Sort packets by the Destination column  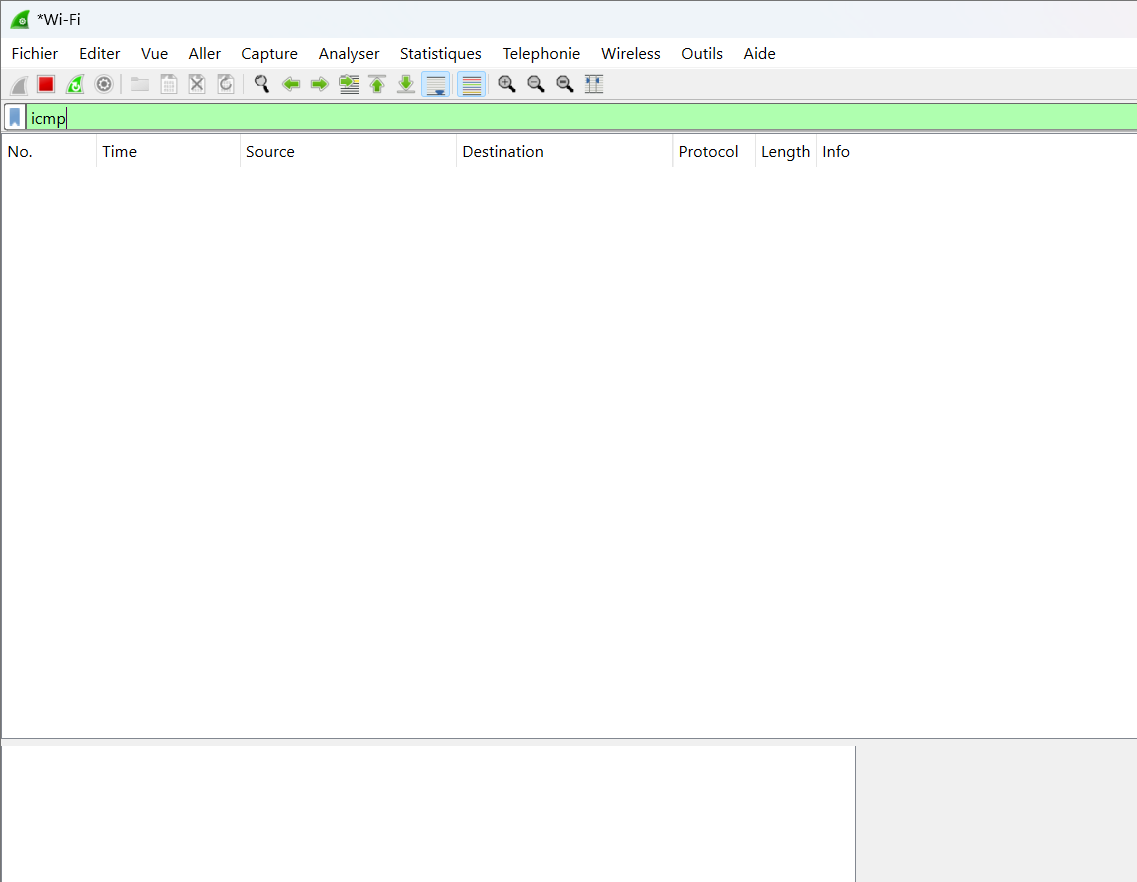[x=564, y=152]
